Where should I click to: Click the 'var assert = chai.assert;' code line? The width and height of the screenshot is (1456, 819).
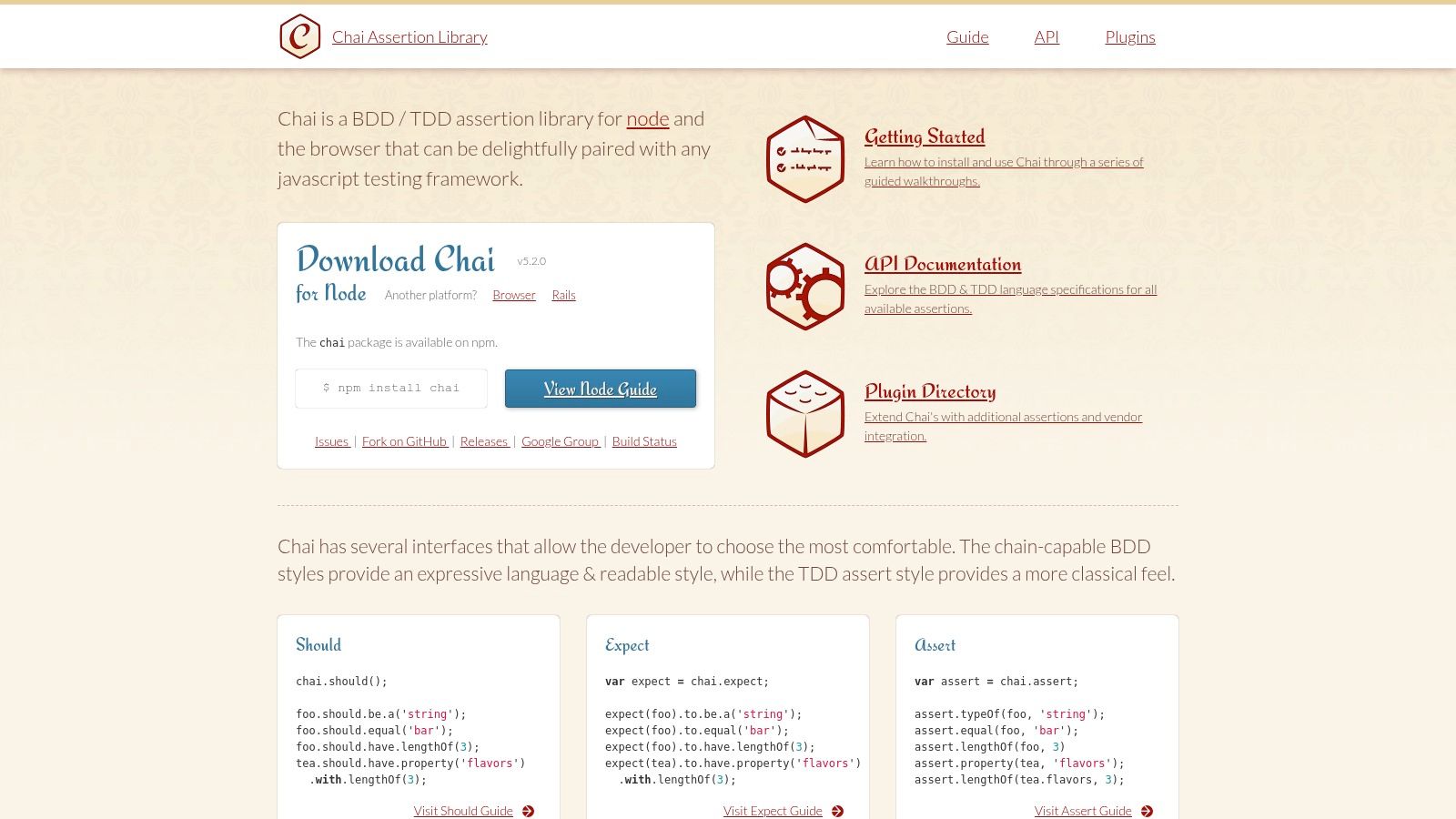996,682
